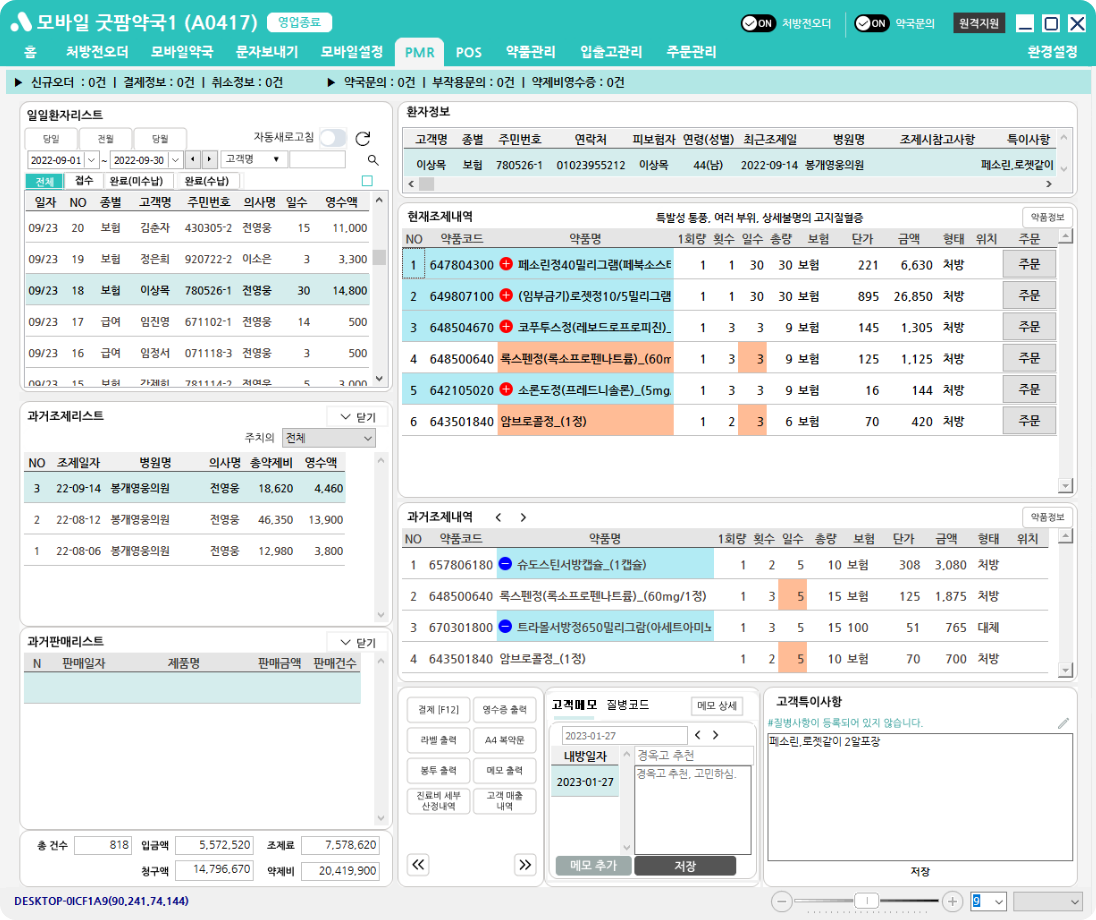Click the magnifier search icon in patient list
The image size is (1096, 920).
(x=373, y=160)
